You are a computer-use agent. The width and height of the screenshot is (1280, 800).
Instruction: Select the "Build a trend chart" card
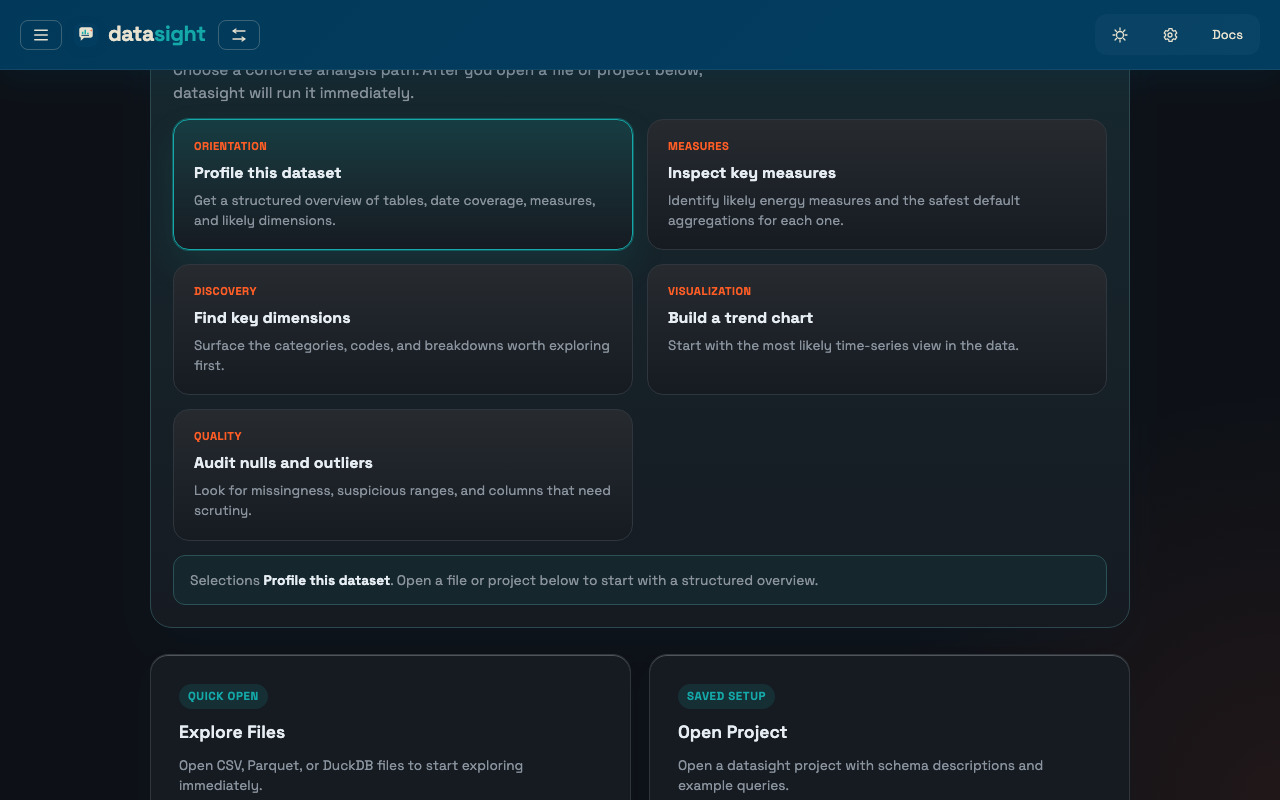point(877,329)
